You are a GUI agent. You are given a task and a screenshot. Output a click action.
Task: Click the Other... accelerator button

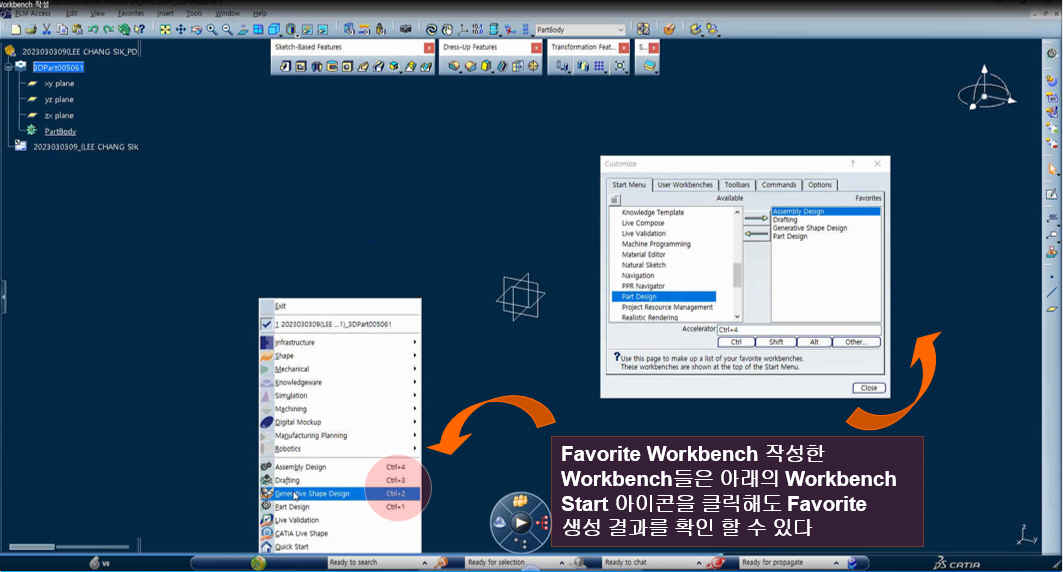[856, 342]
